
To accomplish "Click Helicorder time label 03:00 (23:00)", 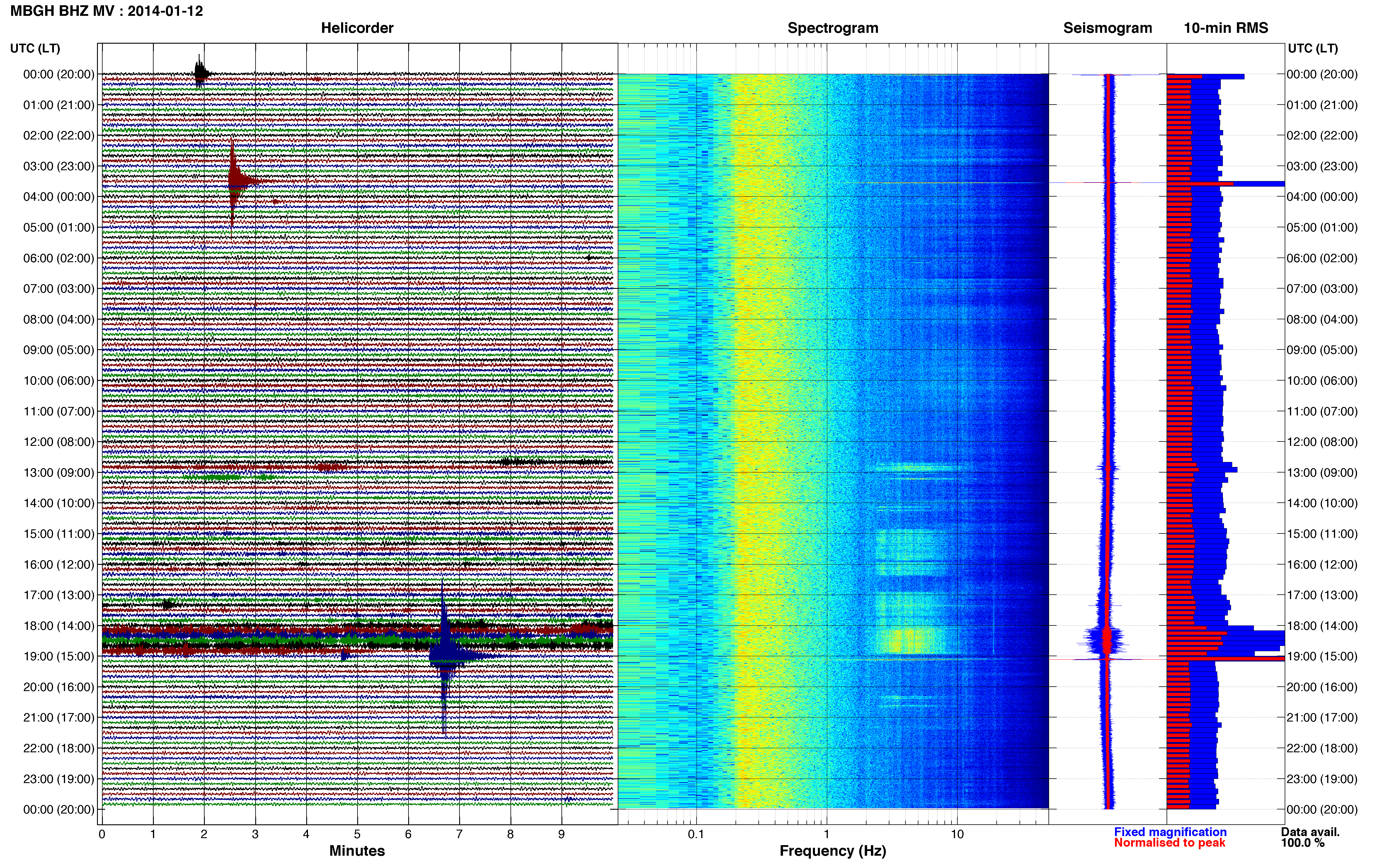I will 59,166.
